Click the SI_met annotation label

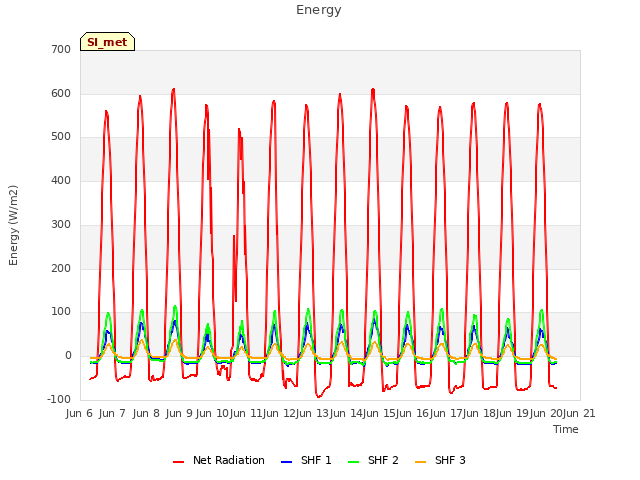(x=107, y=42)
